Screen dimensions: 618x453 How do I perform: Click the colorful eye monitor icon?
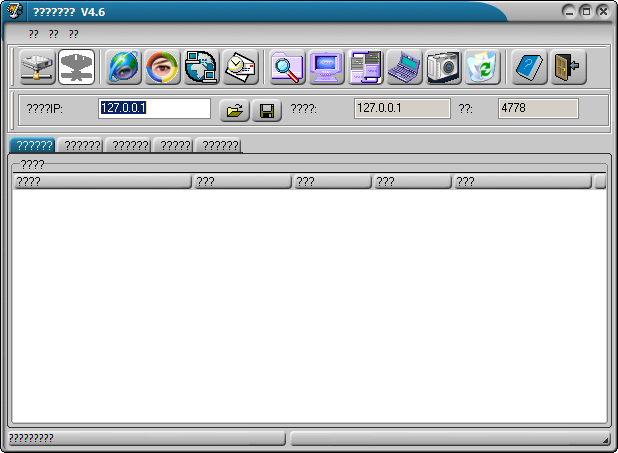(163, 67)
